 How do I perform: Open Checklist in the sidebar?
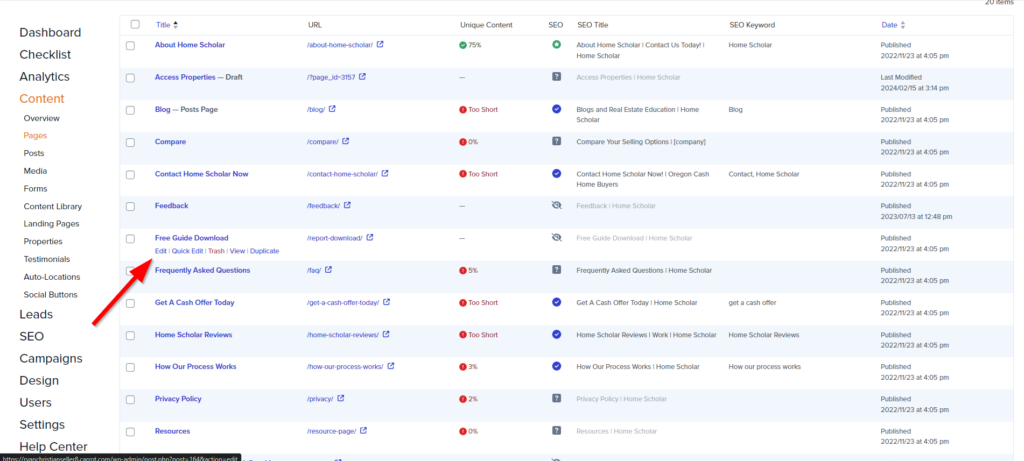click(45, 55)
